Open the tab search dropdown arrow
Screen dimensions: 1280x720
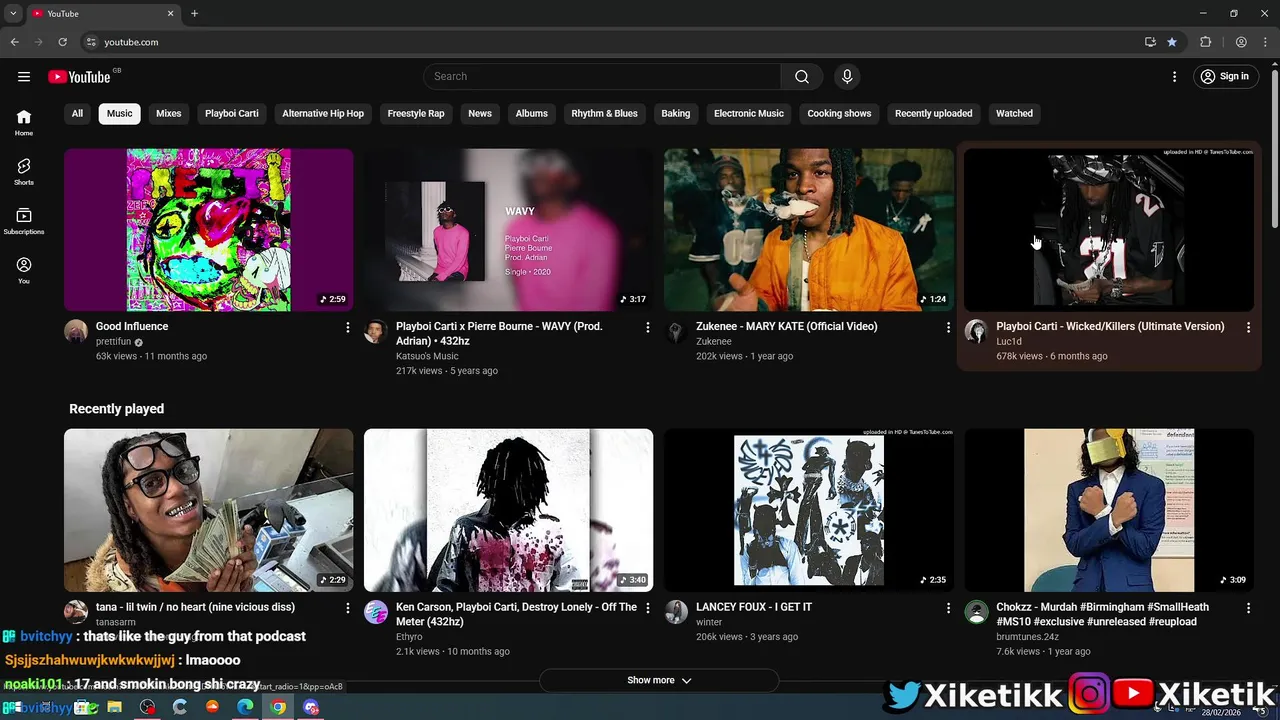coord(13,13)
